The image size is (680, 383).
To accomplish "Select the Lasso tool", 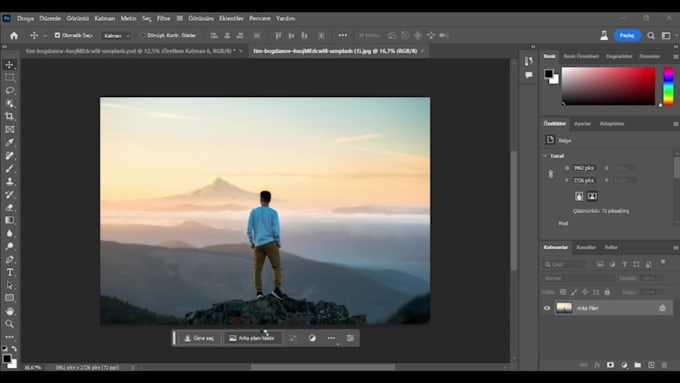I will coord(10,91).
